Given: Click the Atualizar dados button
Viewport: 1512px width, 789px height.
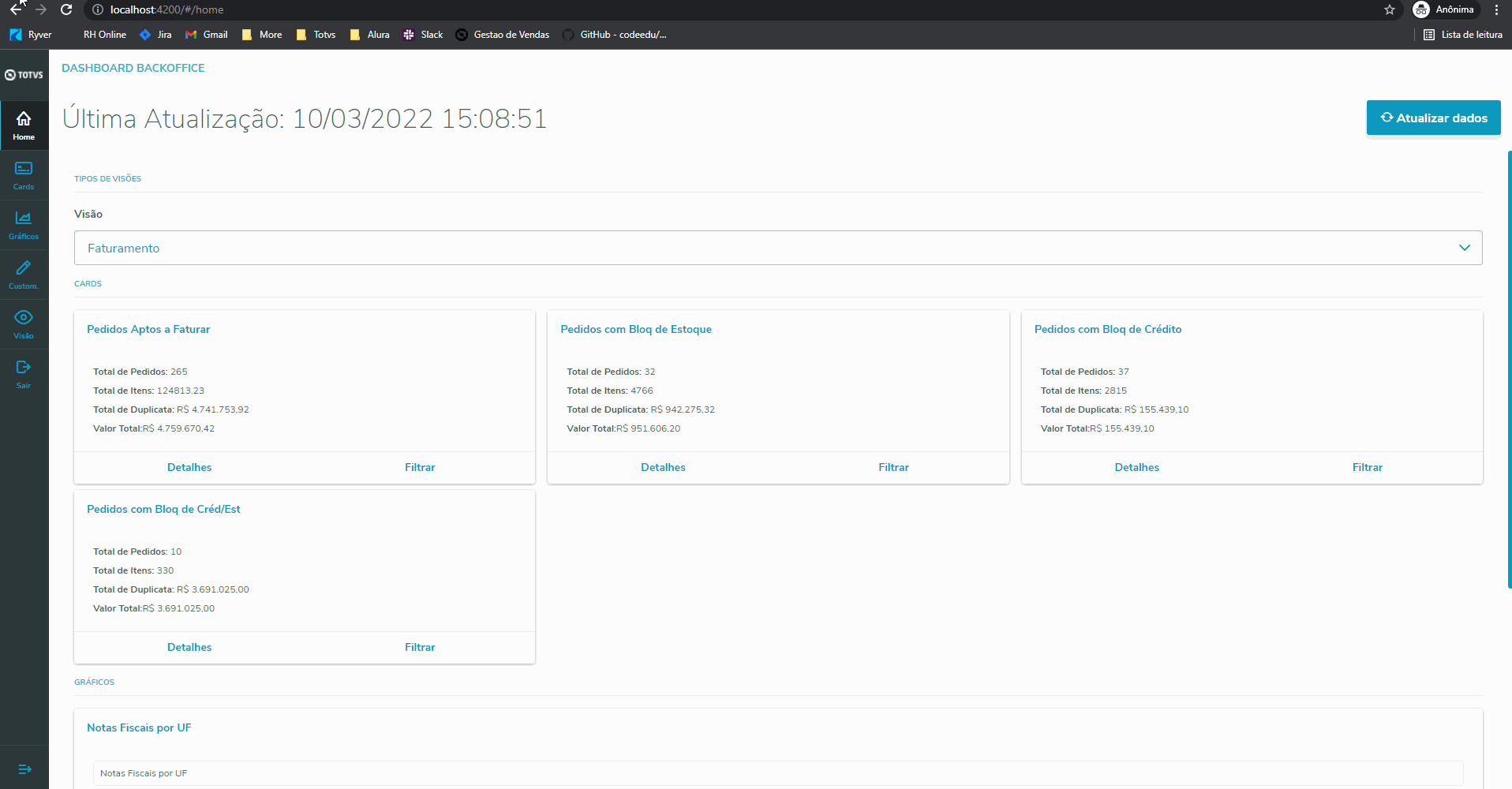Looking at the screenshot, I should tap(1433, 118).
